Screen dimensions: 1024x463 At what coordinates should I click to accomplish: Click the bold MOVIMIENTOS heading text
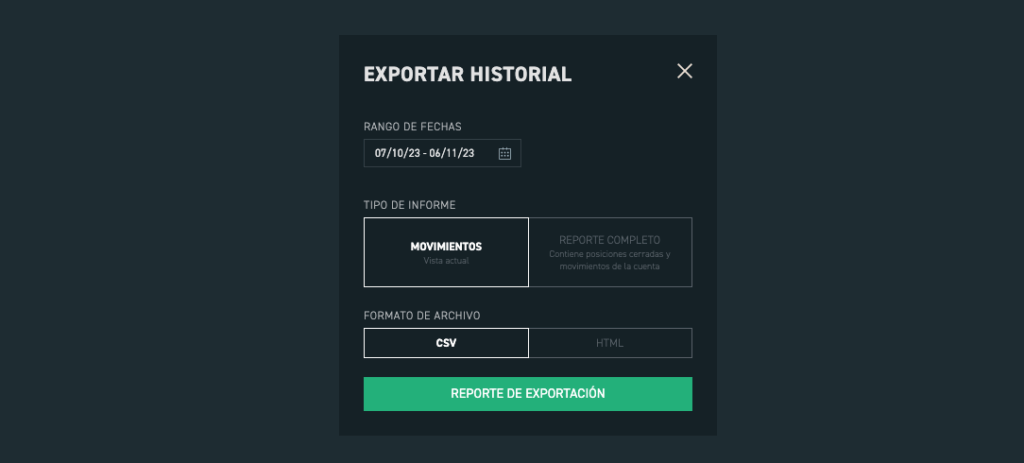(446, 246)
